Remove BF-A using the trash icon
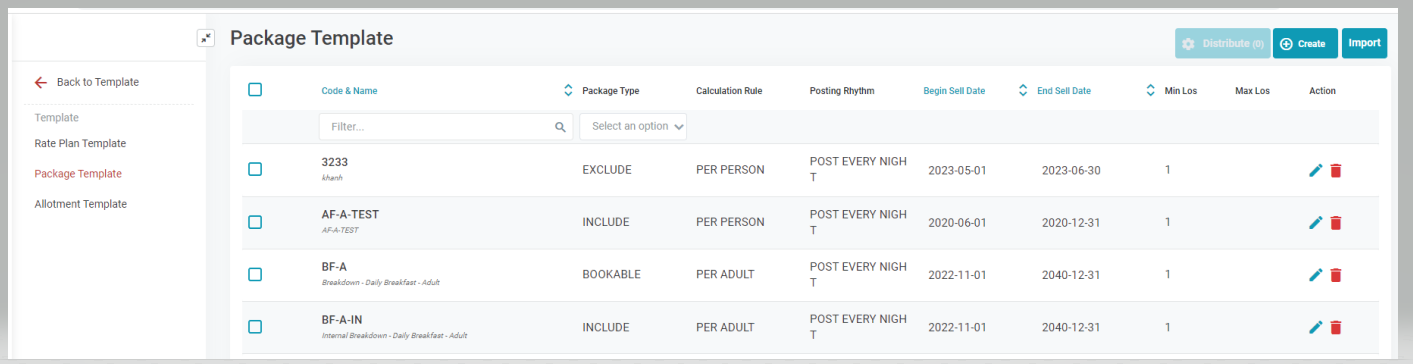This screenshot has height=364, width=1413. tap(1336, 275)
